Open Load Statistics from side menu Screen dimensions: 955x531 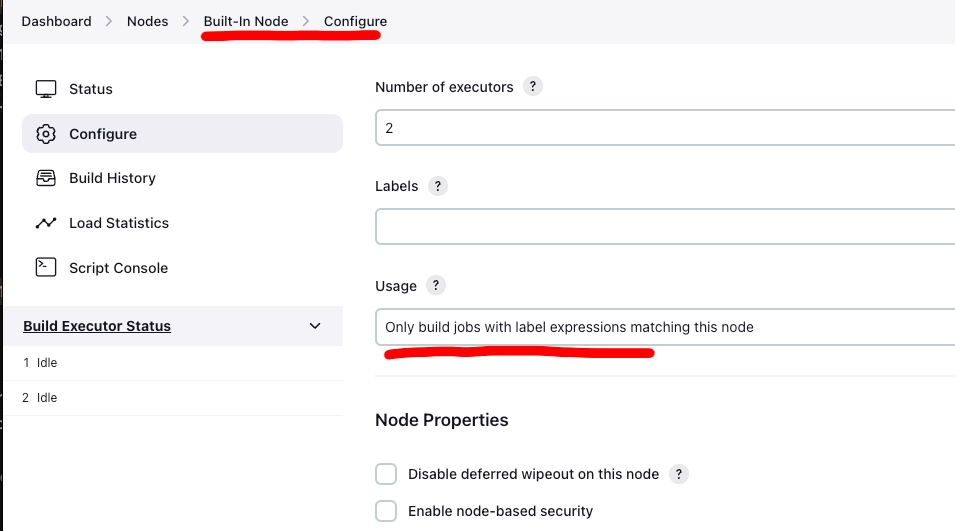[x=118, y=223]
